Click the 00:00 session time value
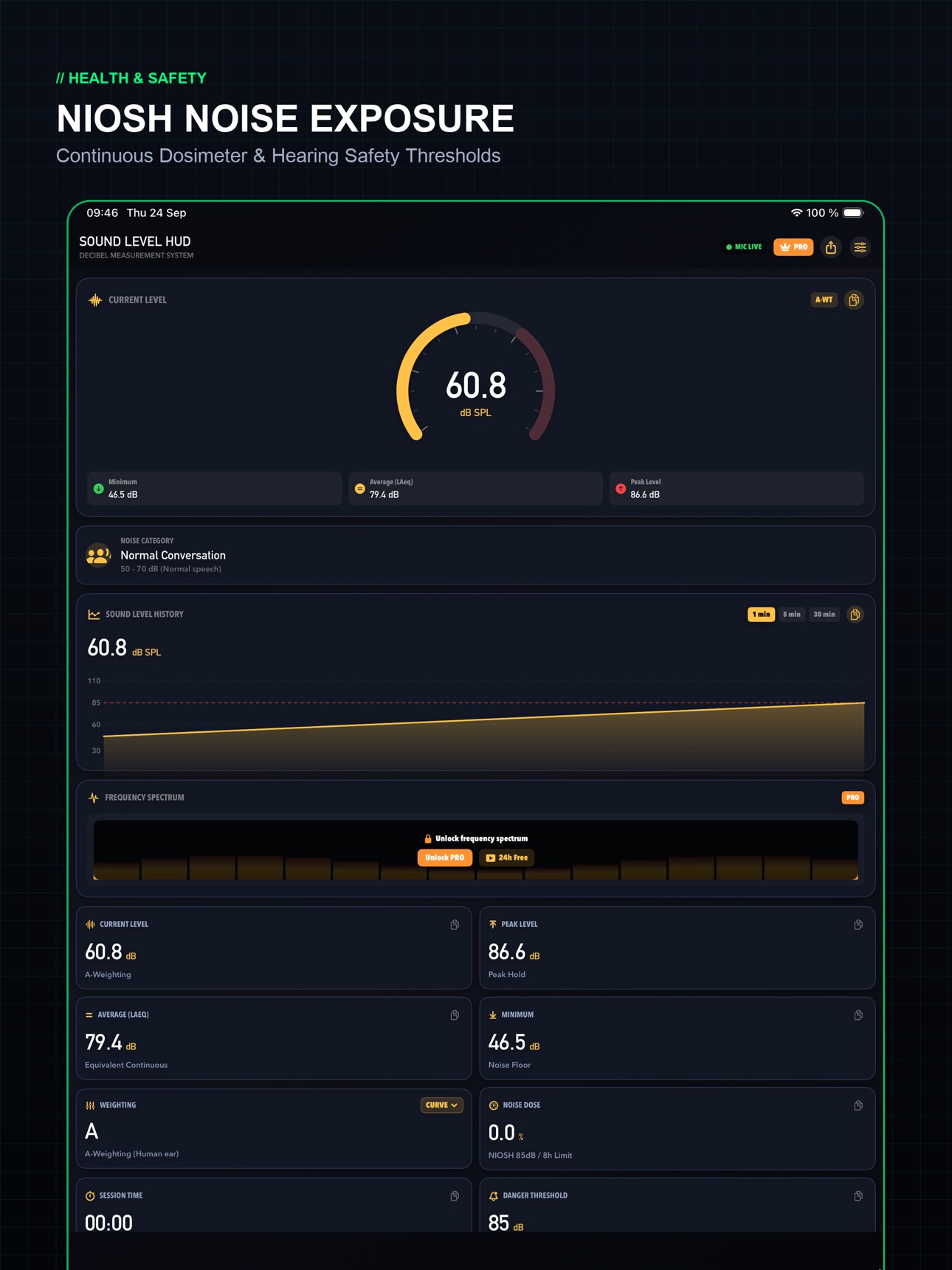952x1270 pixels. point(108,1223)
